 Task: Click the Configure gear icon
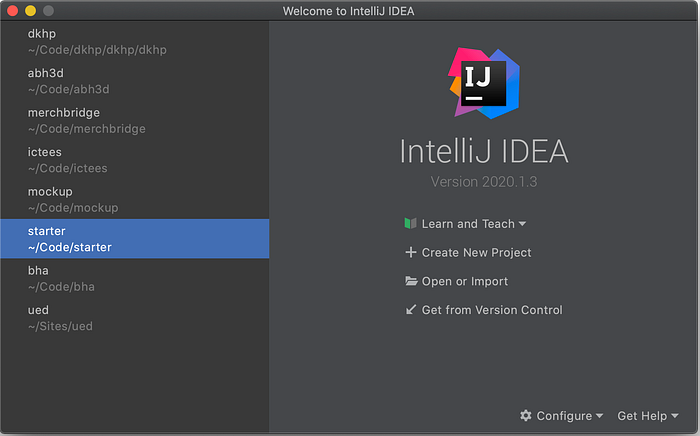point(526,415)
